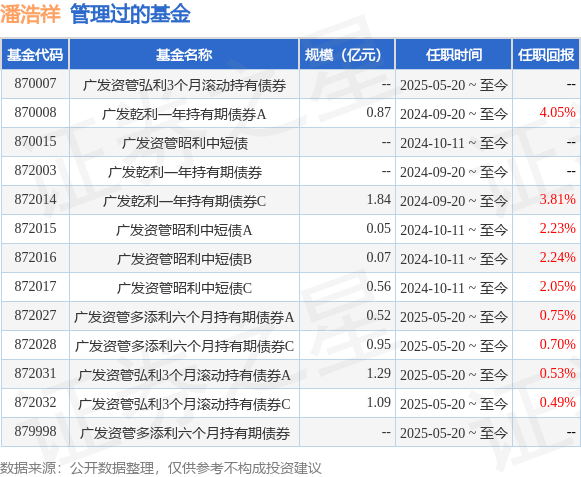Click the 任职时间 column header

pyautogui.click(x=454, y=55)
